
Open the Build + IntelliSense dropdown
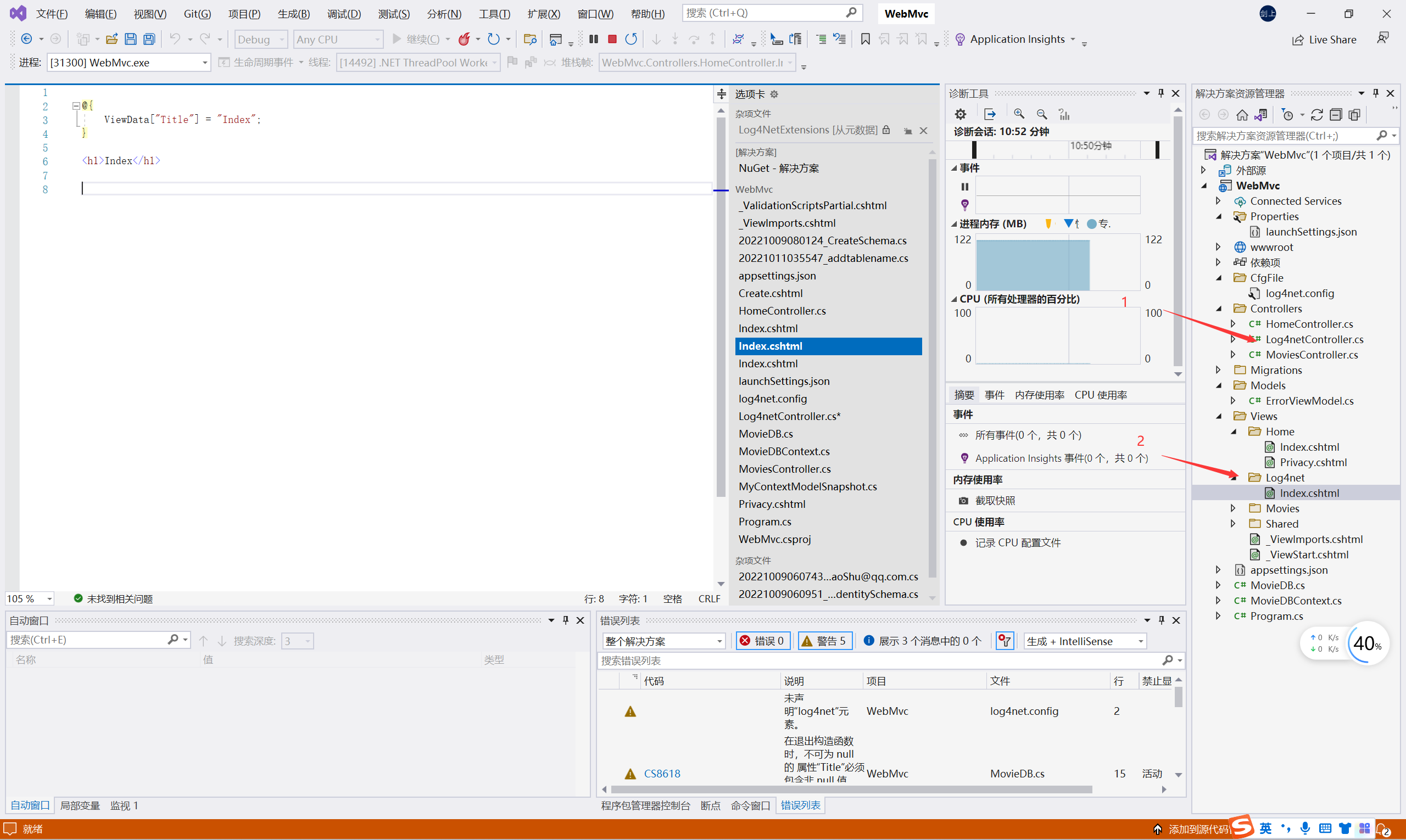(1085, 641)
